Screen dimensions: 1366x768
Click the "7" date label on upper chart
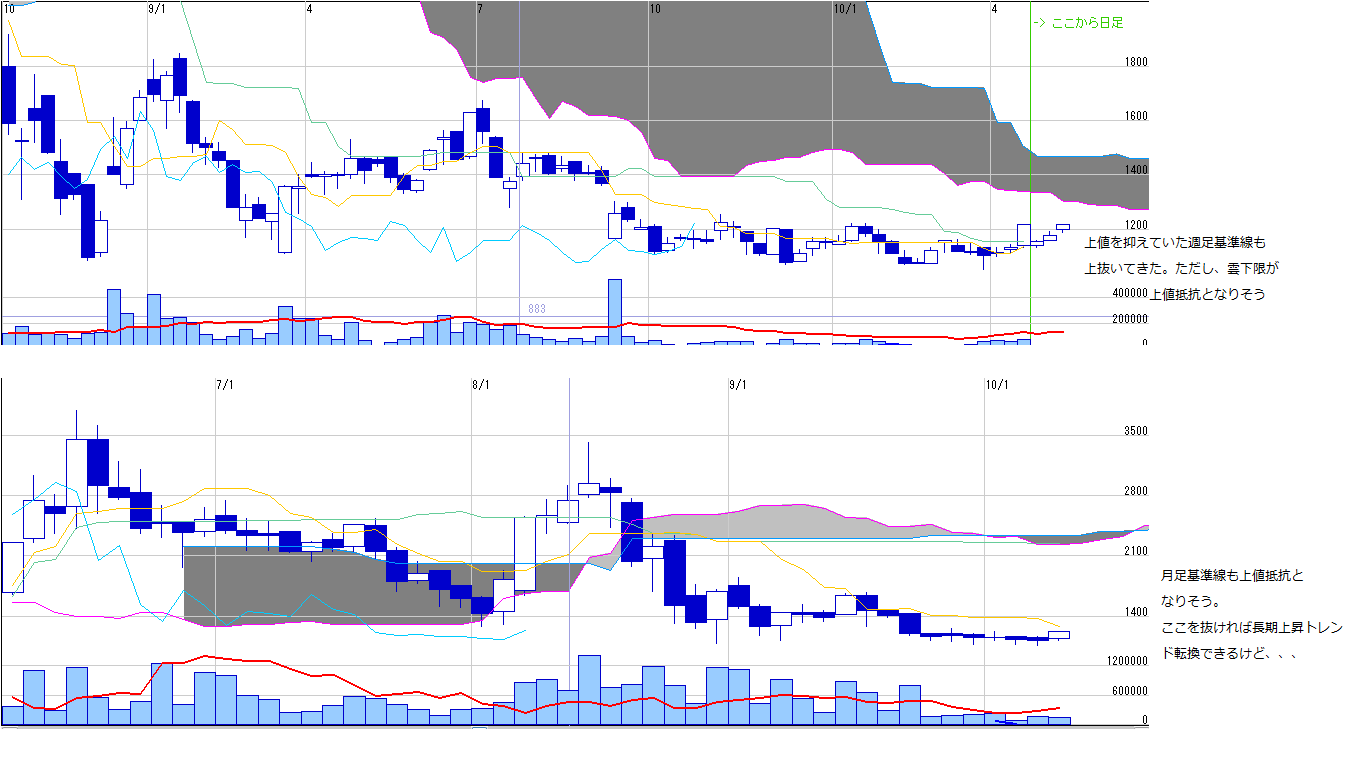[x=480, y=9]
